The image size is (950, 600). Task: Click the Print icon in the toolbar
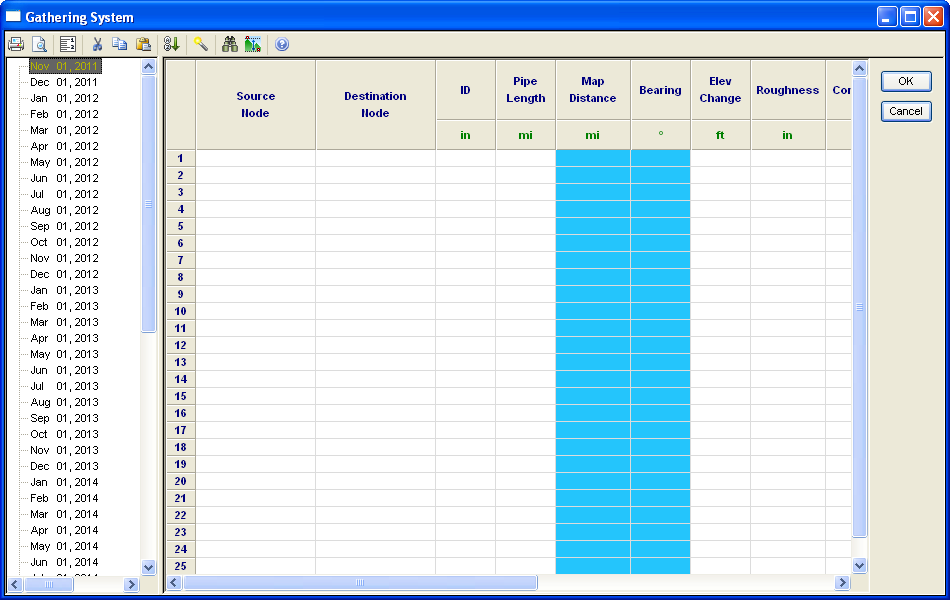[16, 44]
